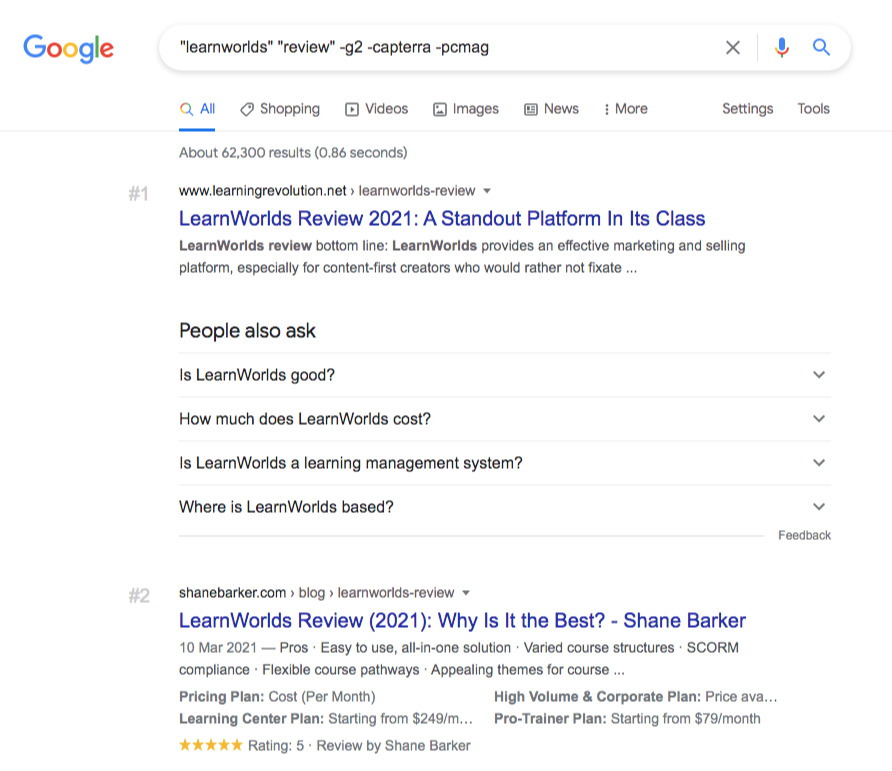Switch to the Images tab
The height and width of the screenshot is (771, 892).
point(465,109)
